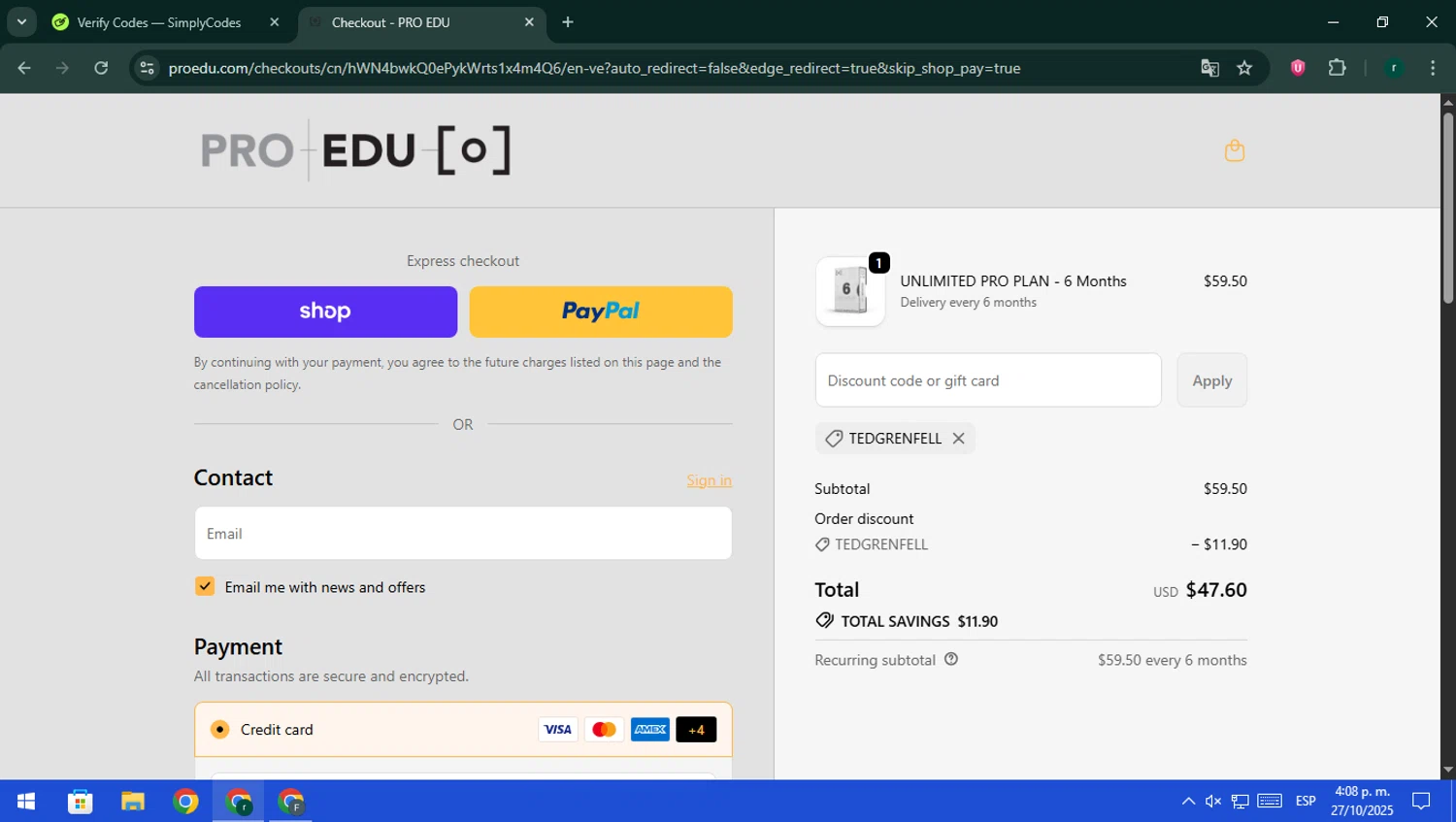Open the Windows Start menu
Image resolution: width=1456 pixels, height=822 pixels.
(26, 802)
